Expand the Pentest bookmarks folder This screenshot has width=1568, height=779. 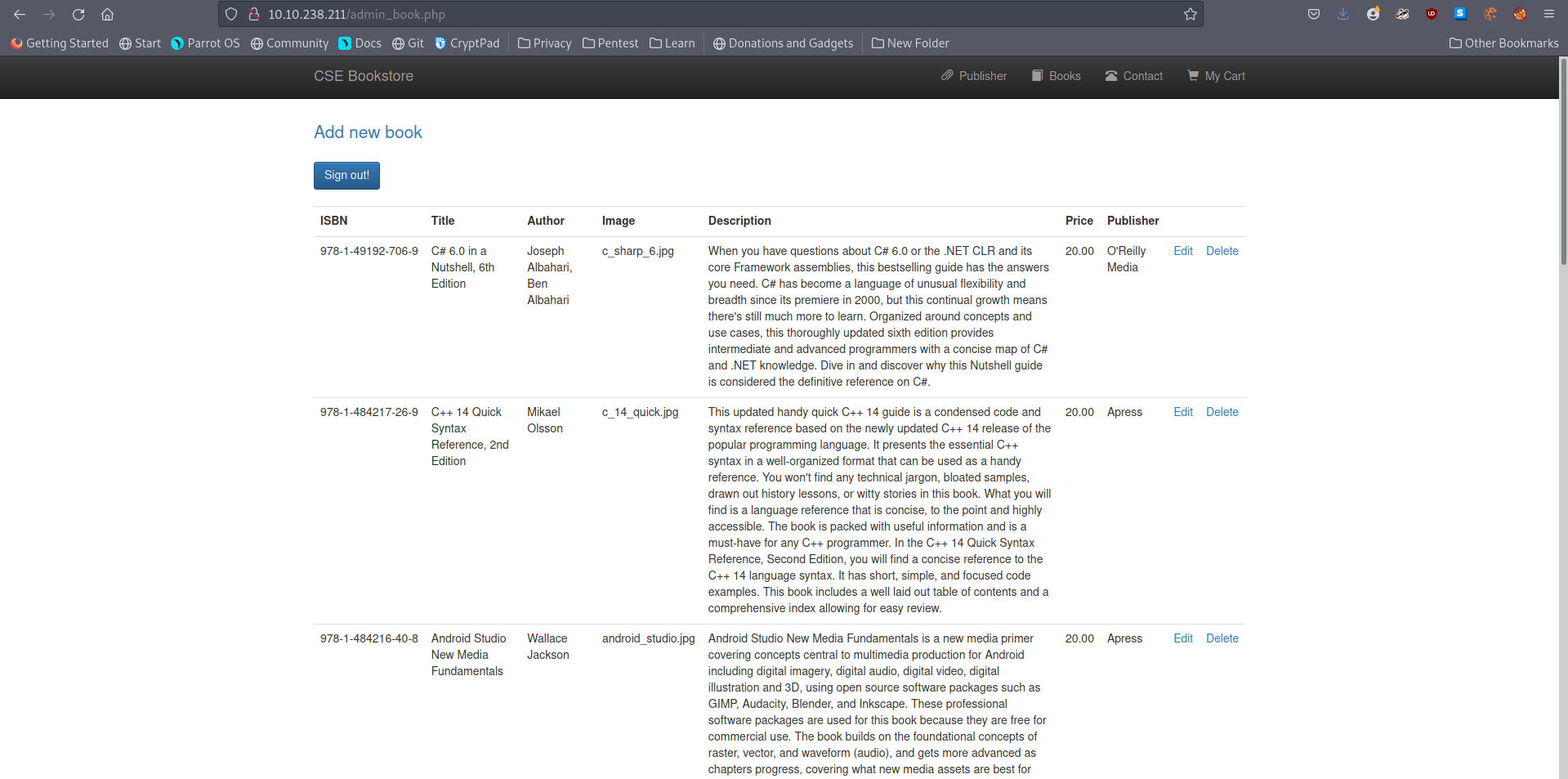coord(610,43)
